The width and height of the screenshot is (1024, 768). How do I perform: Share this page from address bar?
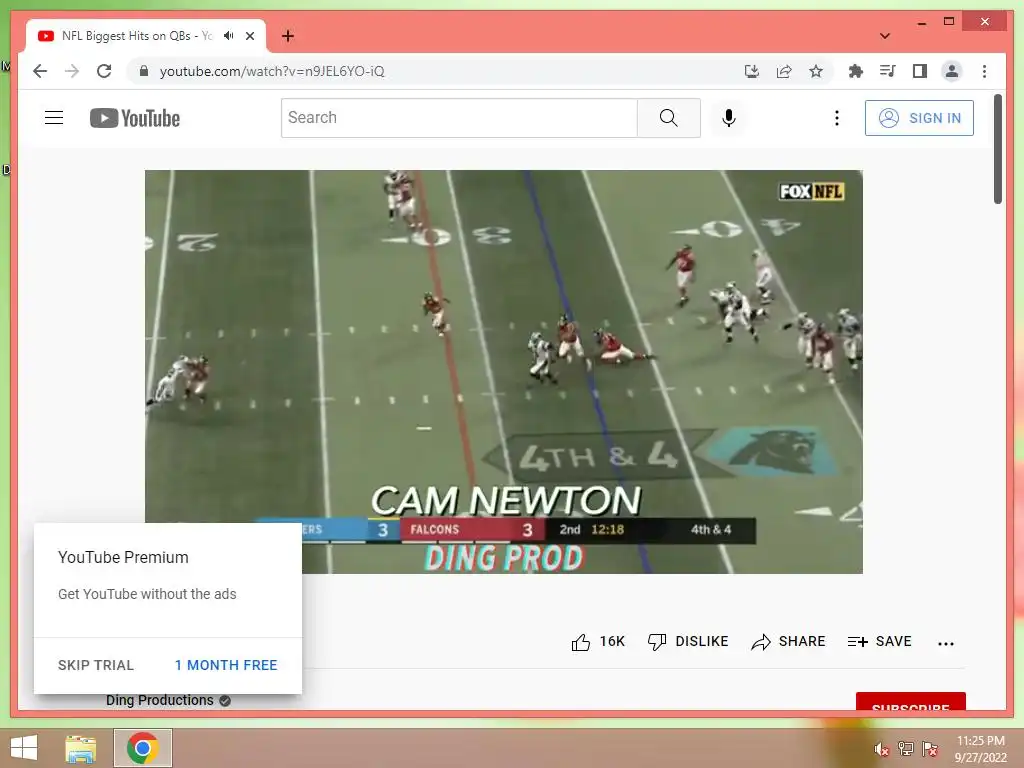784,71
